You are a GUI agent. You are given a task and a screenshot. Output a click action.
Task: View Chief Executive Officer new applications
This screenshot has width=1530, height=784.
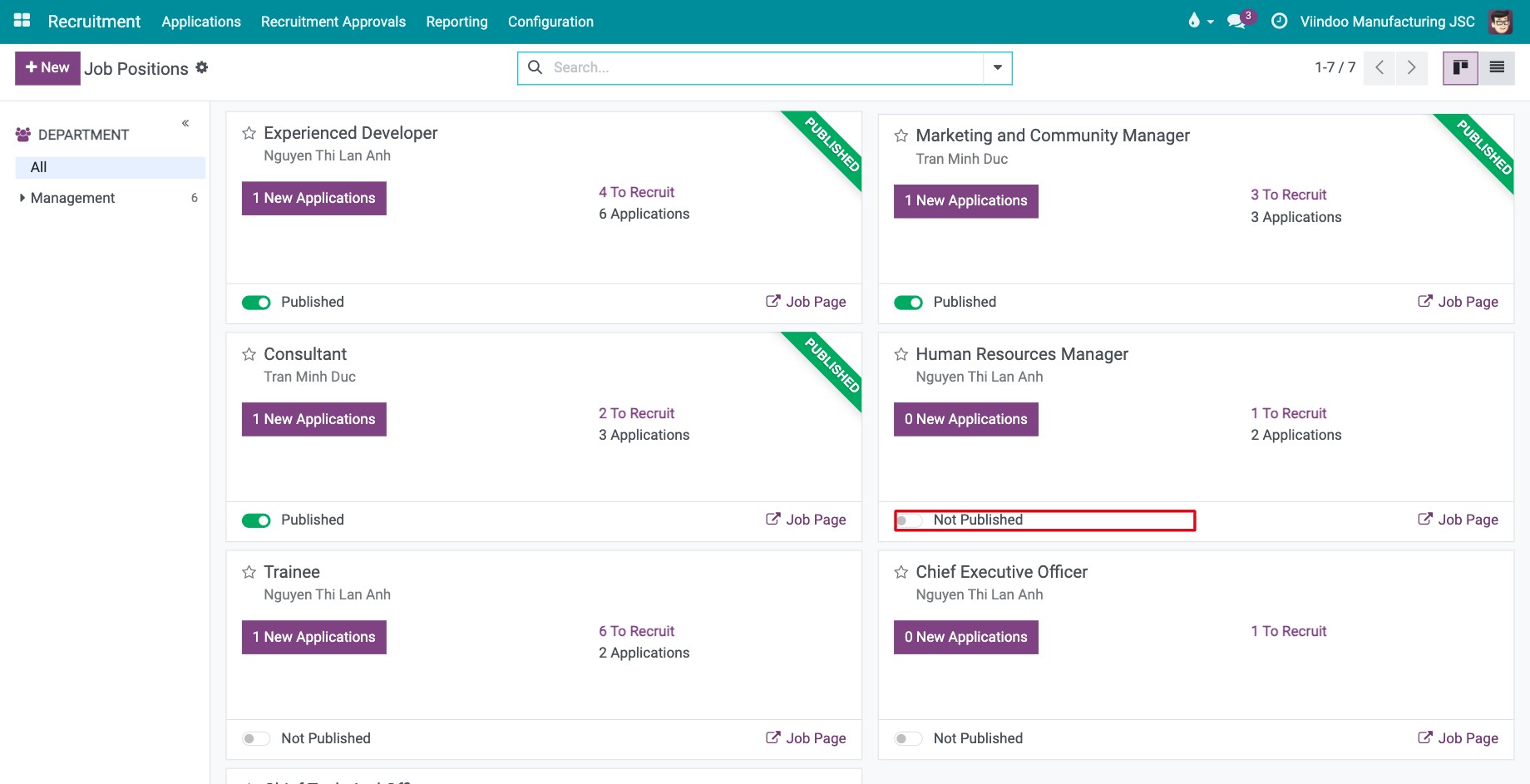pos(966,637)
